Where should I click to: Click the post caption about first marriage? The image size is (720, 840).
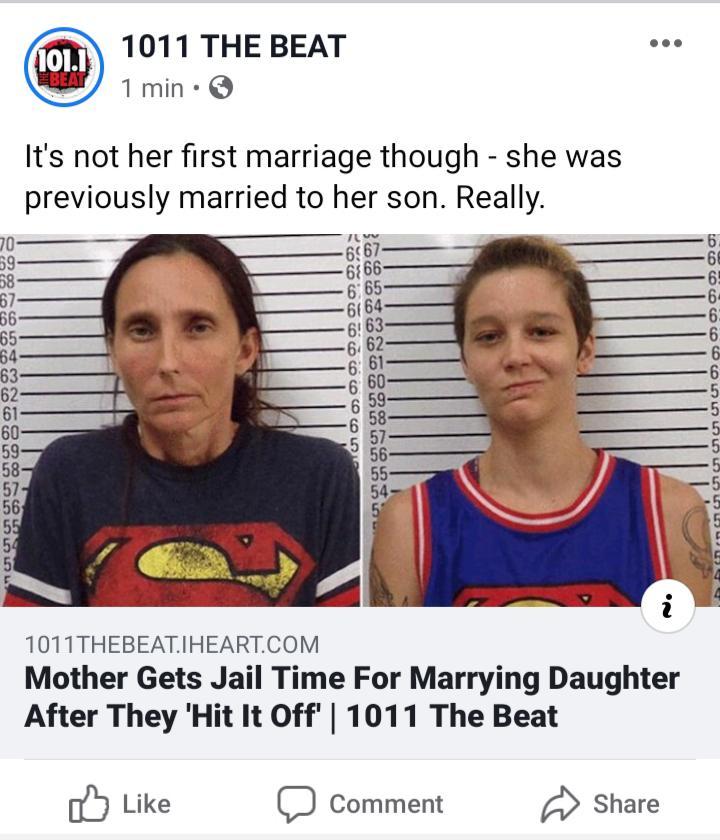(323, 177)
